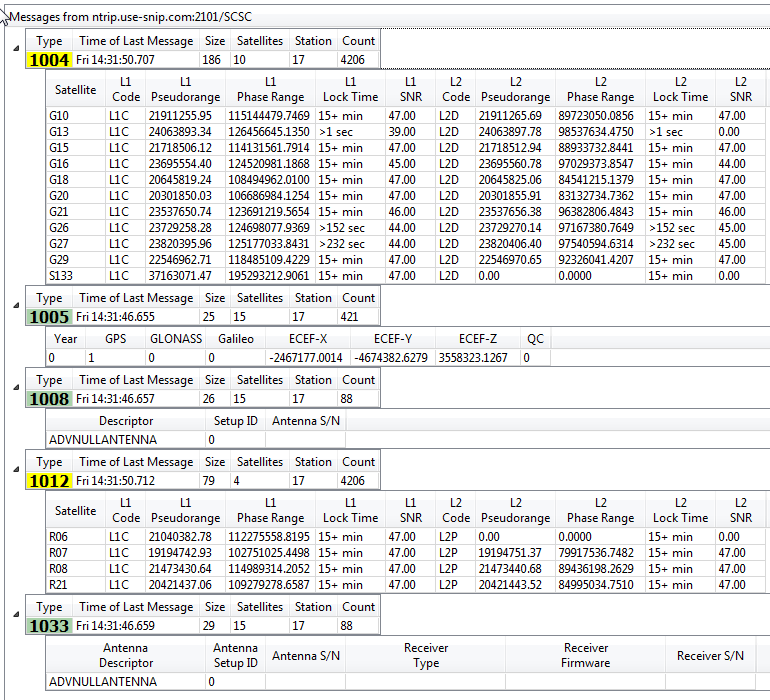Select the green 1033 type cell

click(49, 626)
